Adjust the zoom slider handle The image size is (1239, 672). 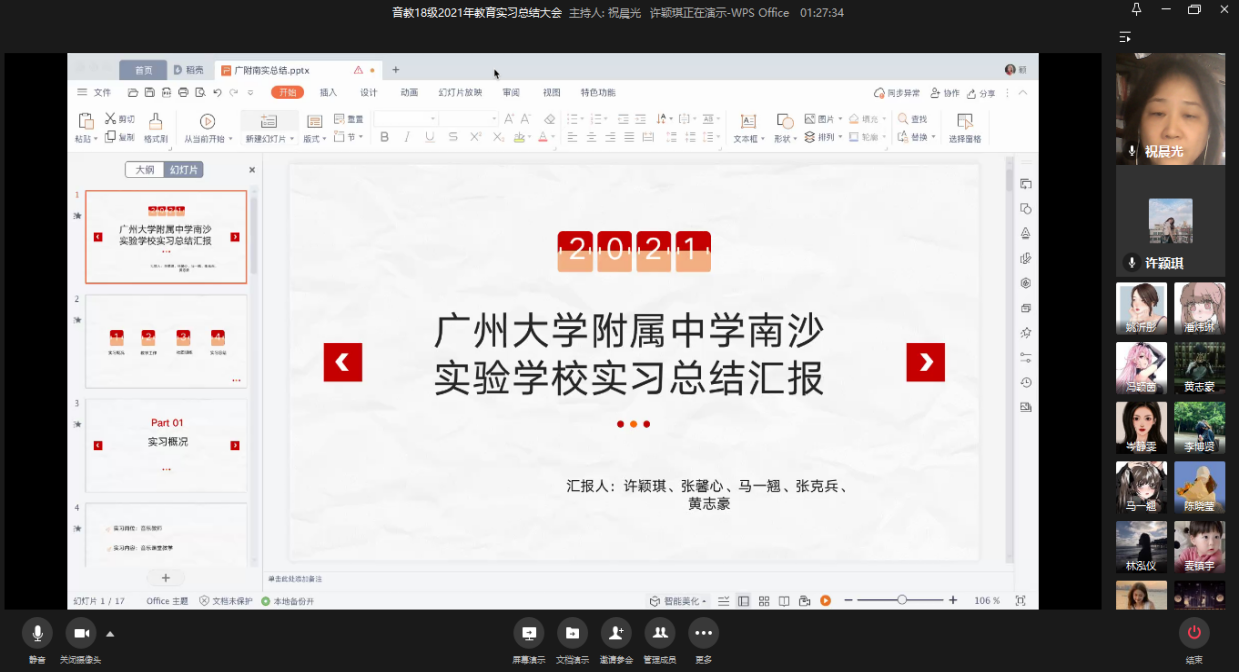(902, 600)
